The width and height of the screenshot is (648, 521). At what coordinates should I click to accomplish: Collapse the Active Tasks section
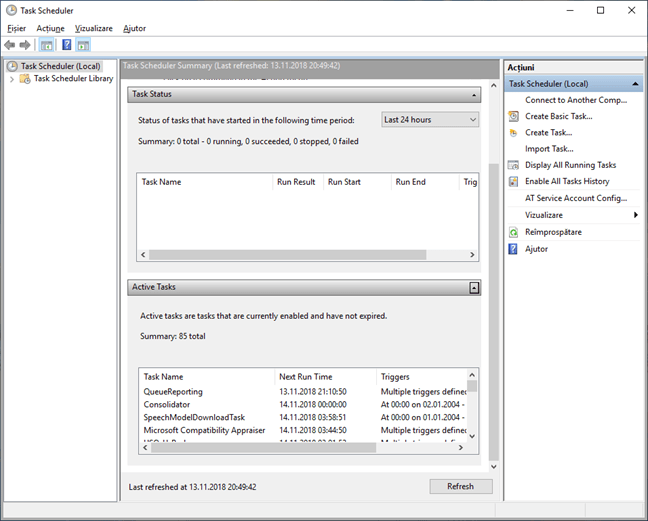(x=474, y=288)
